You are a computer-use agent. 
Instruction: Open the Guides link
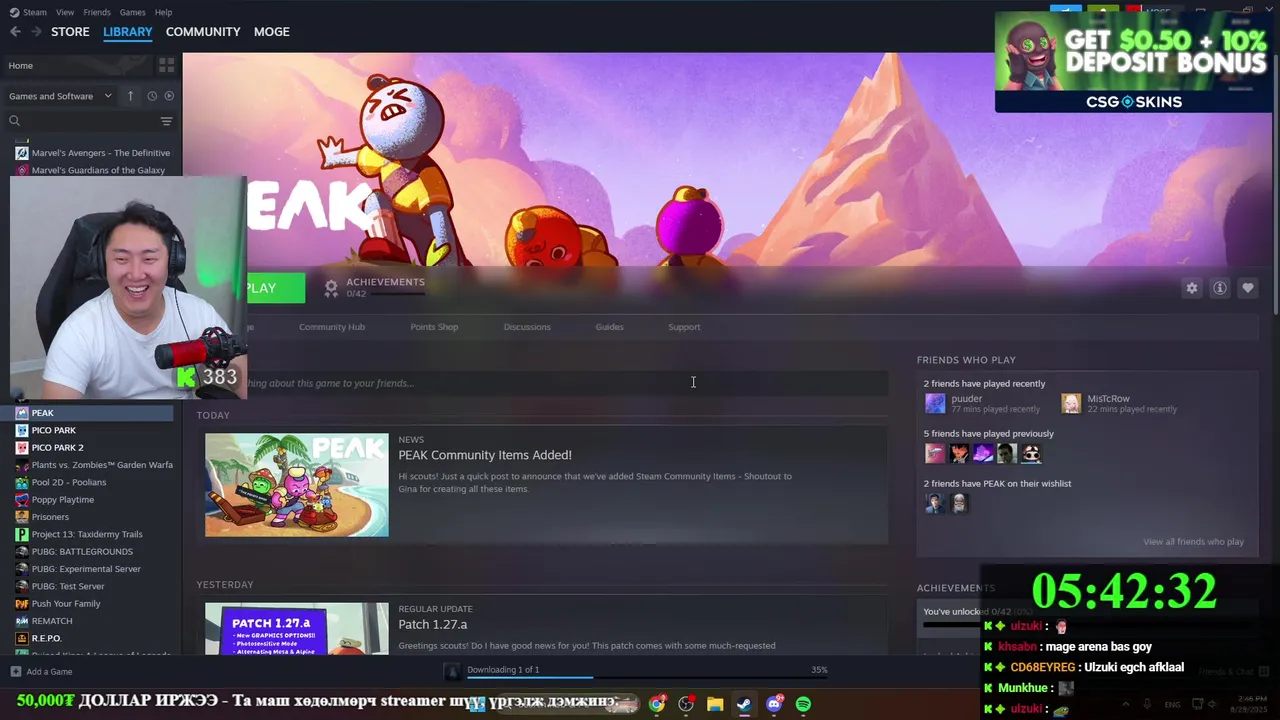click(609, 327)
